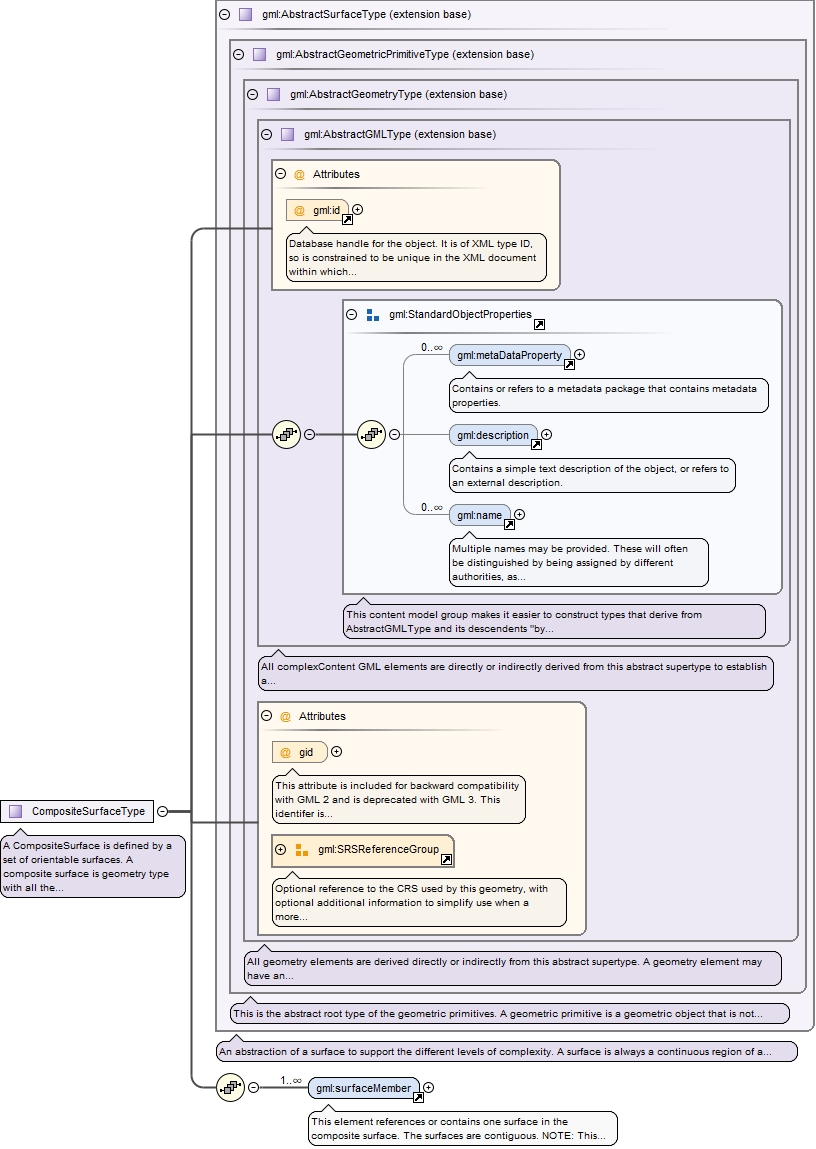Click the 'Multiple names may be provided' annotation

579,563
